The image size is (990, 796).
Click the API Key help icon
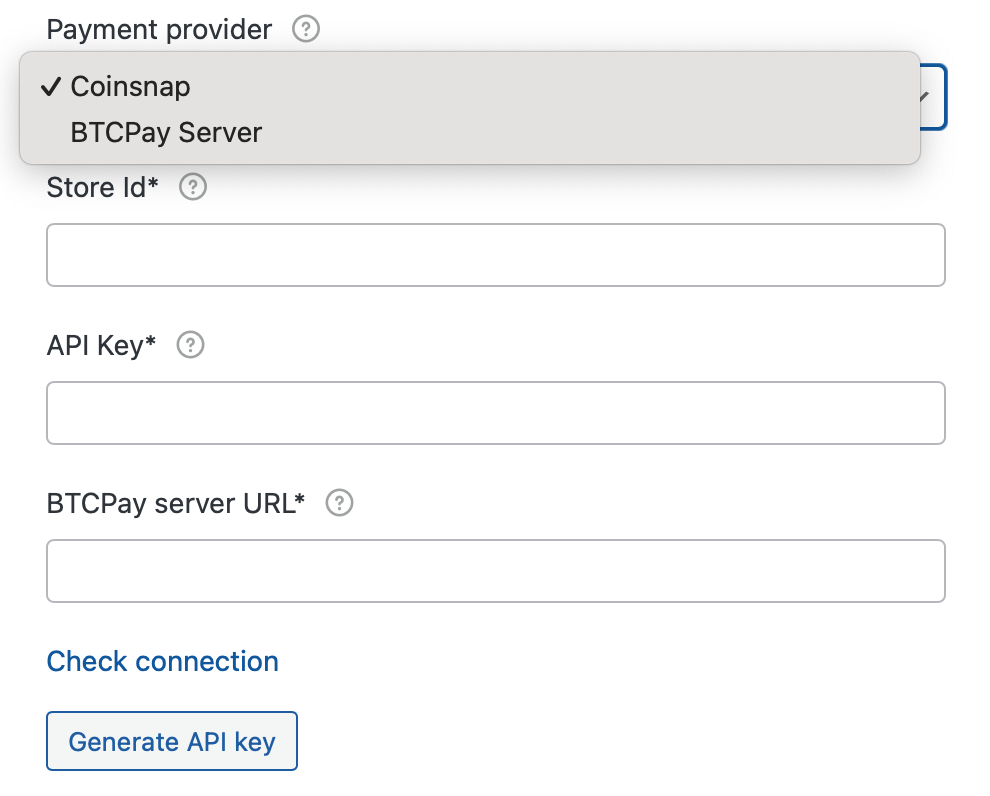pyautogui.click(x=189, y=345)
